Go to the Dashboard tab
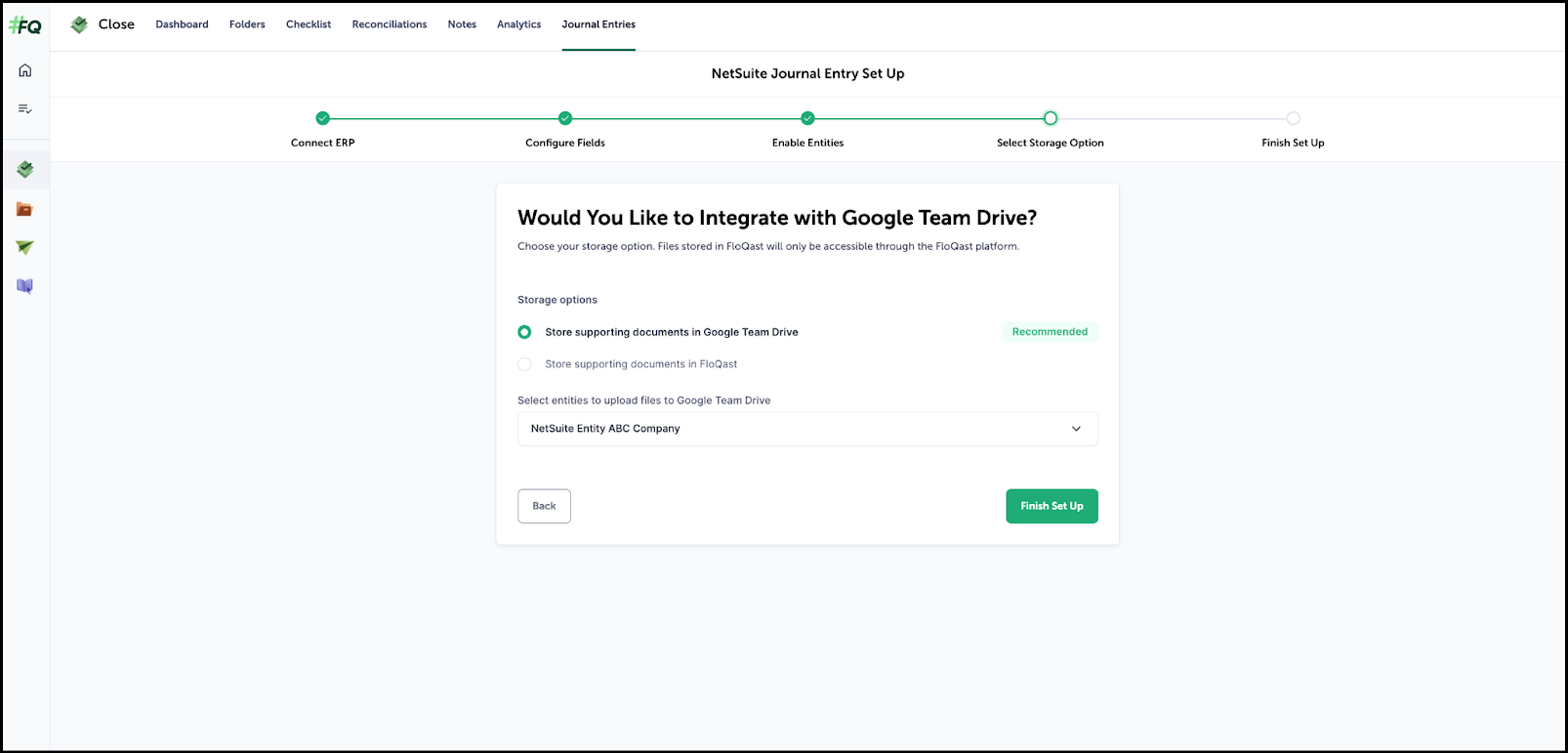Viewport: 1568px width, 753px height. (x=182, y=24)
